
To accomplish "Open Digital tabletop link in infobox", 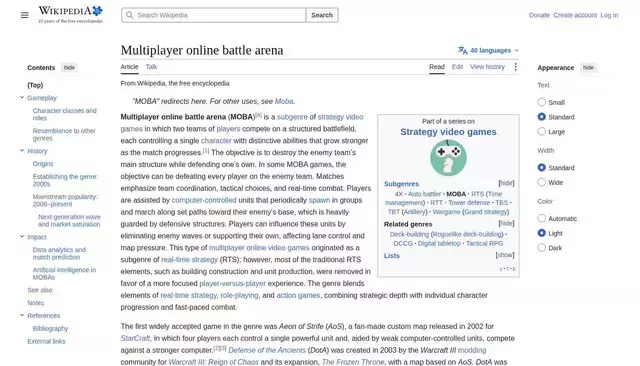I will [x=439, y=243].
